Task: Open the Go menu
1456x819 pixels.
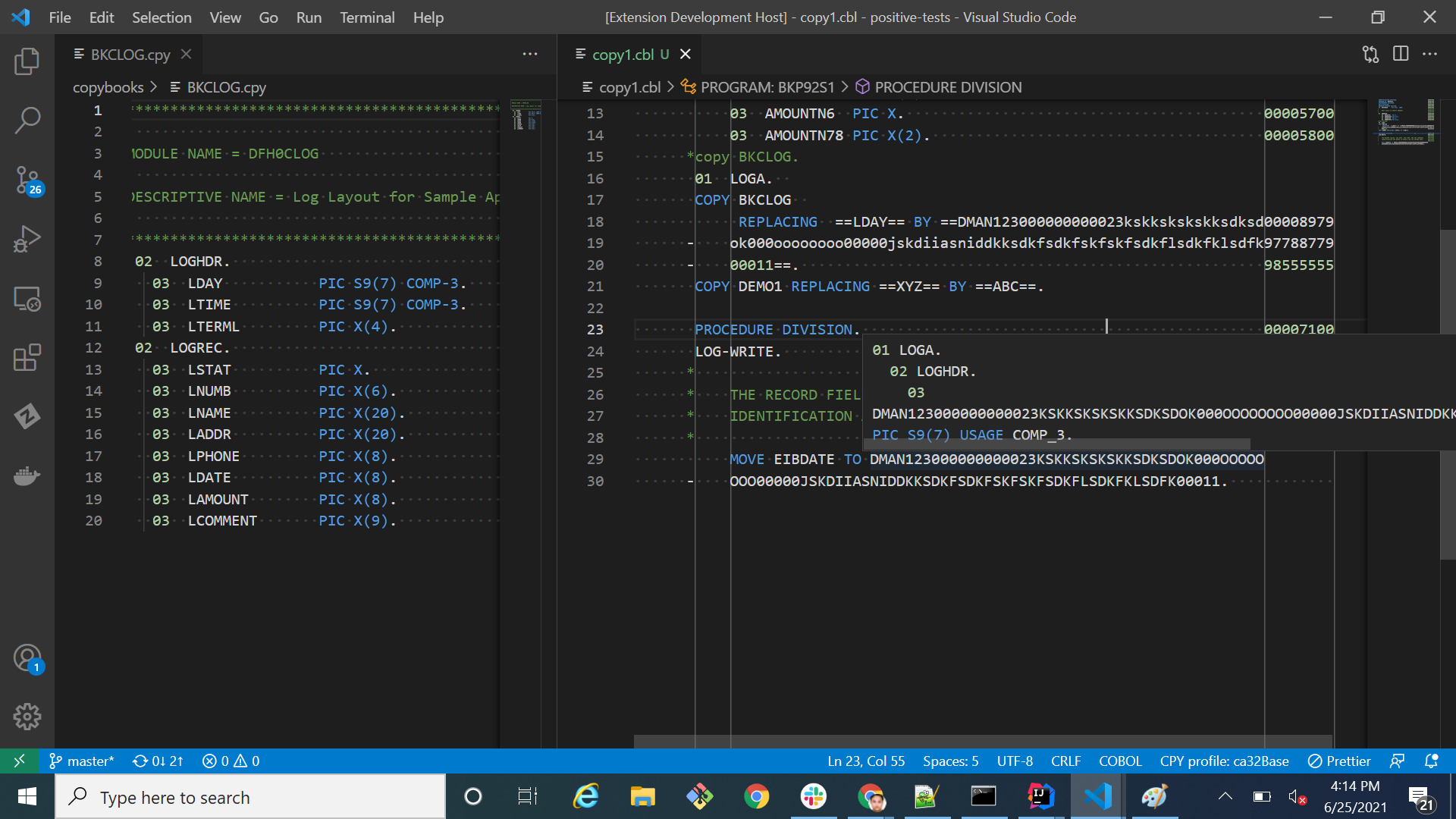Action: click(x=268, y=17)
